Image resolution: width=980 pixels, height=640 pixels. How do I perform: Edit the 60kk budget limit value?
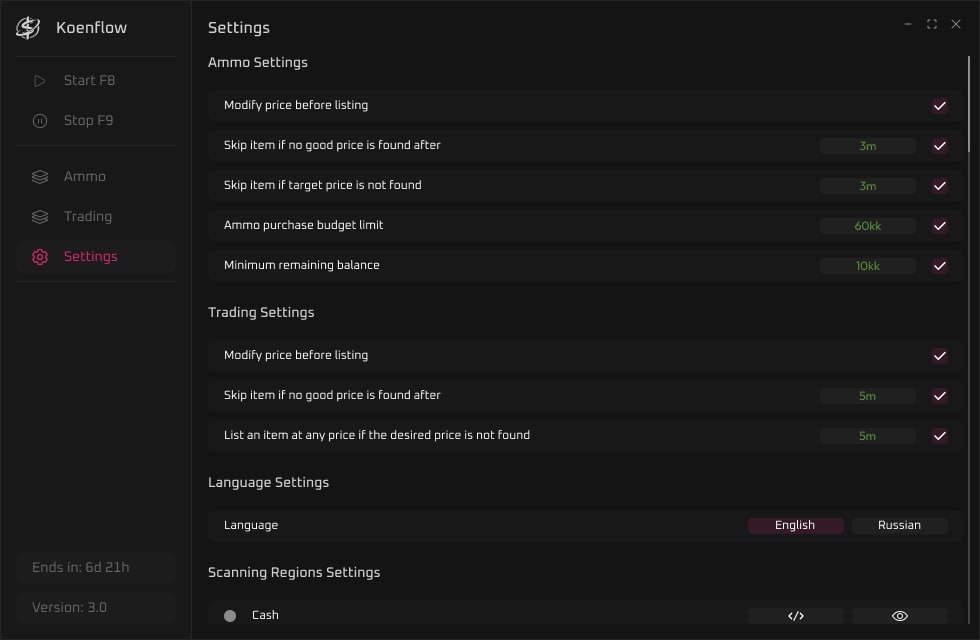[868, 226]
